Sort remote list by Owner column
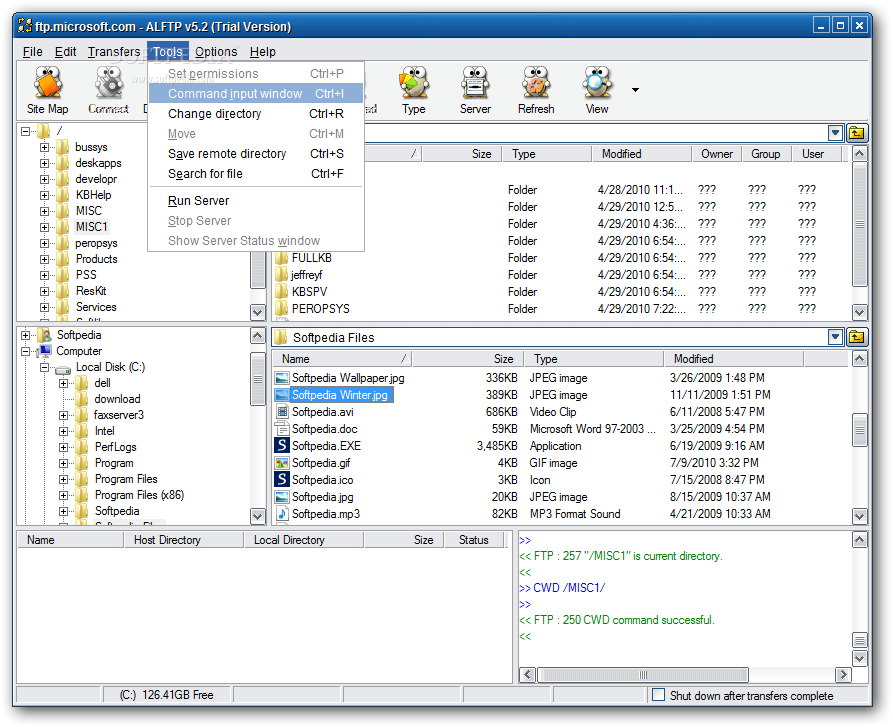The height and width of the screenshot is (727, 893). (x=716, y=154)
